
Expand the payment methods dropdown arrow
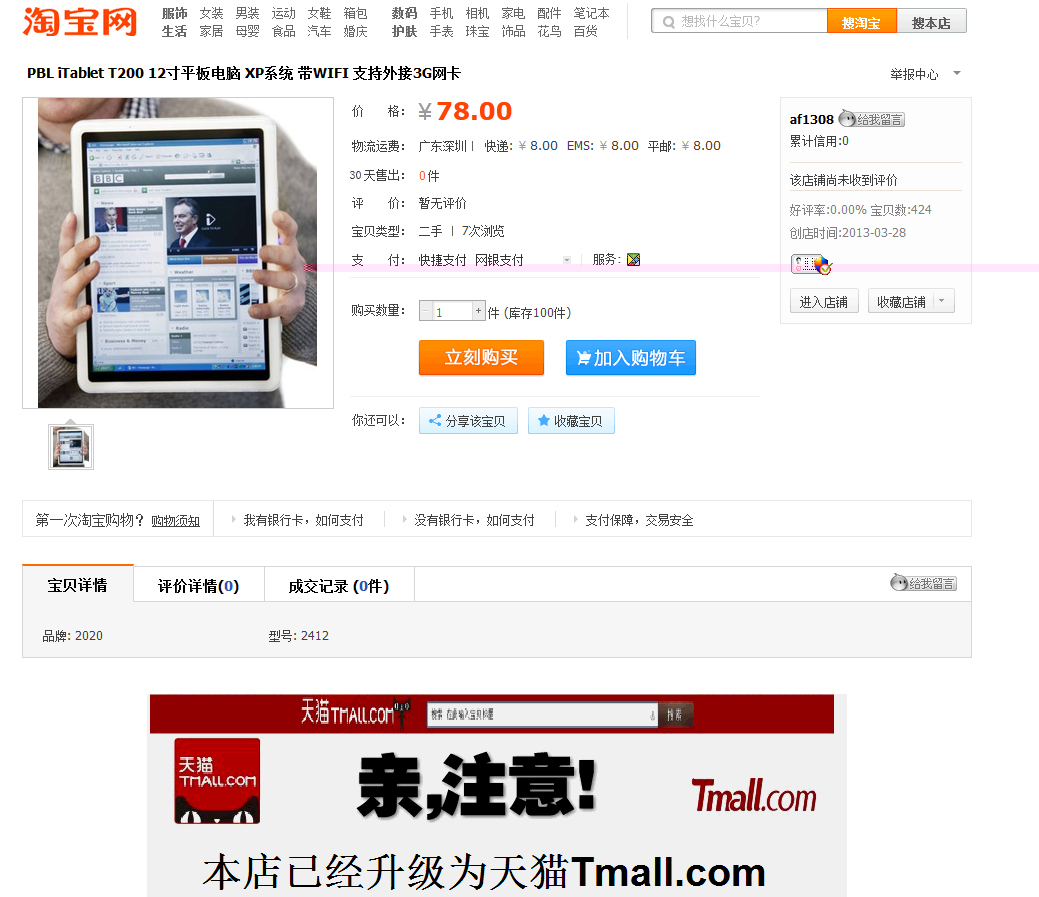point(567,260)
